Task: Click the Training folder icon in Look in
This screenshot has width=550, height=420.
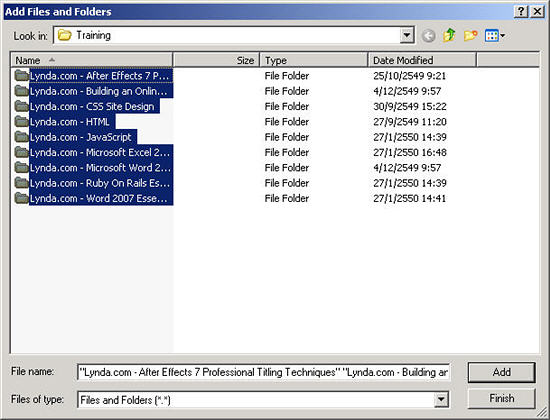Action: (65, 35)
